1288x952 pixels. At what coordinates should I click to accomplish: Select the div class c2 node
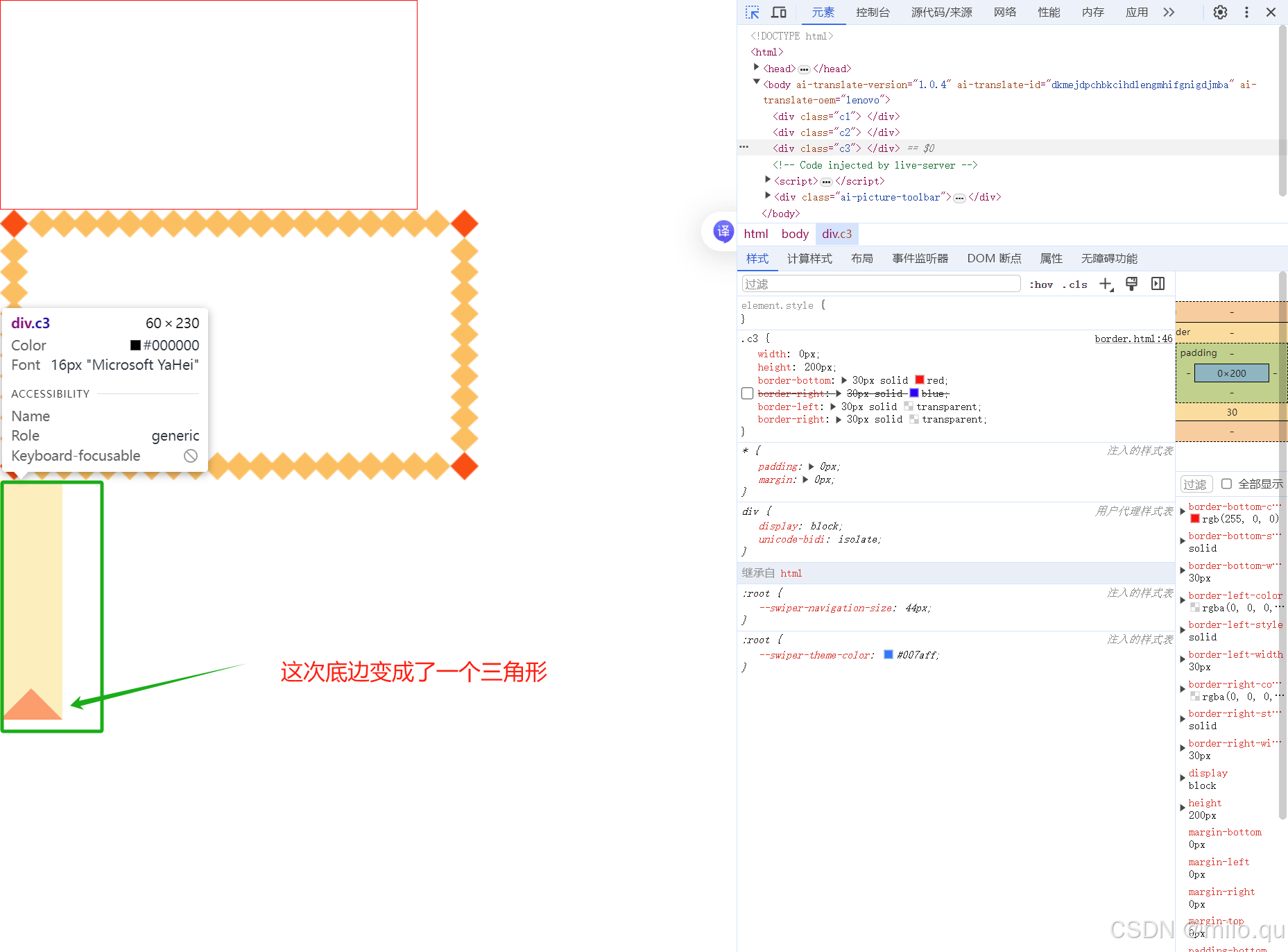pos(836,133)
